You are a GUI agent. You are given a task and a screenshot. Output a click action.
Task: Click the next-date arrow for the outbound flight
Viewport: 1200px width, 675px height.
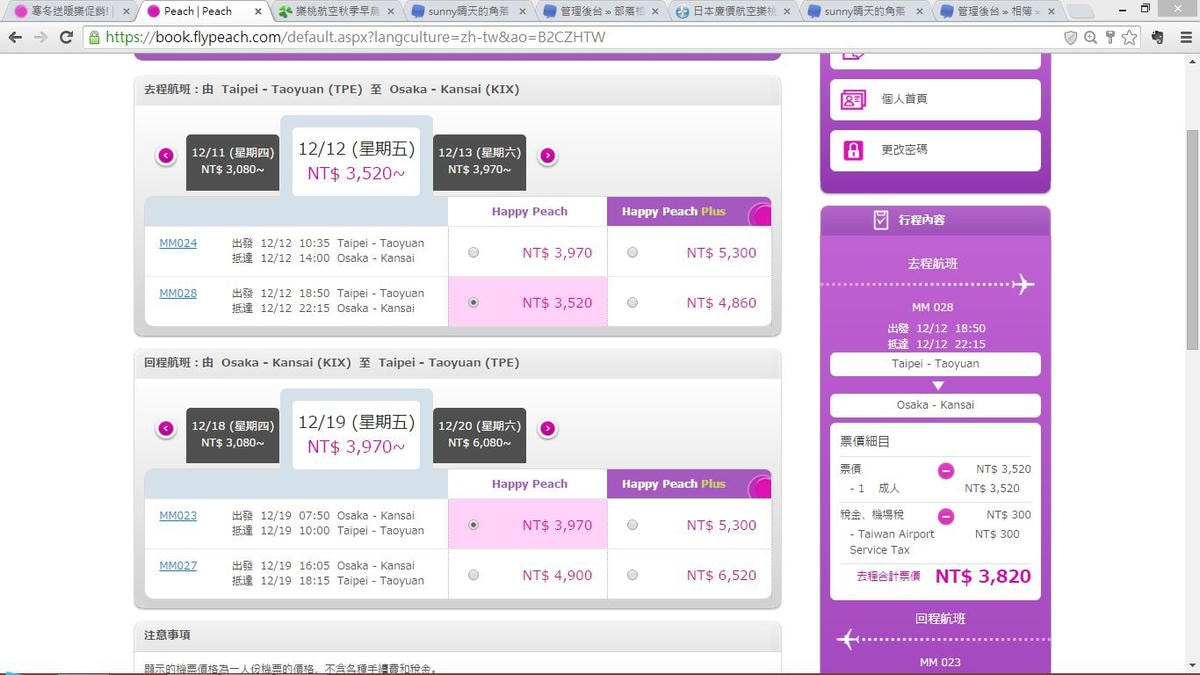coord(548,155)
